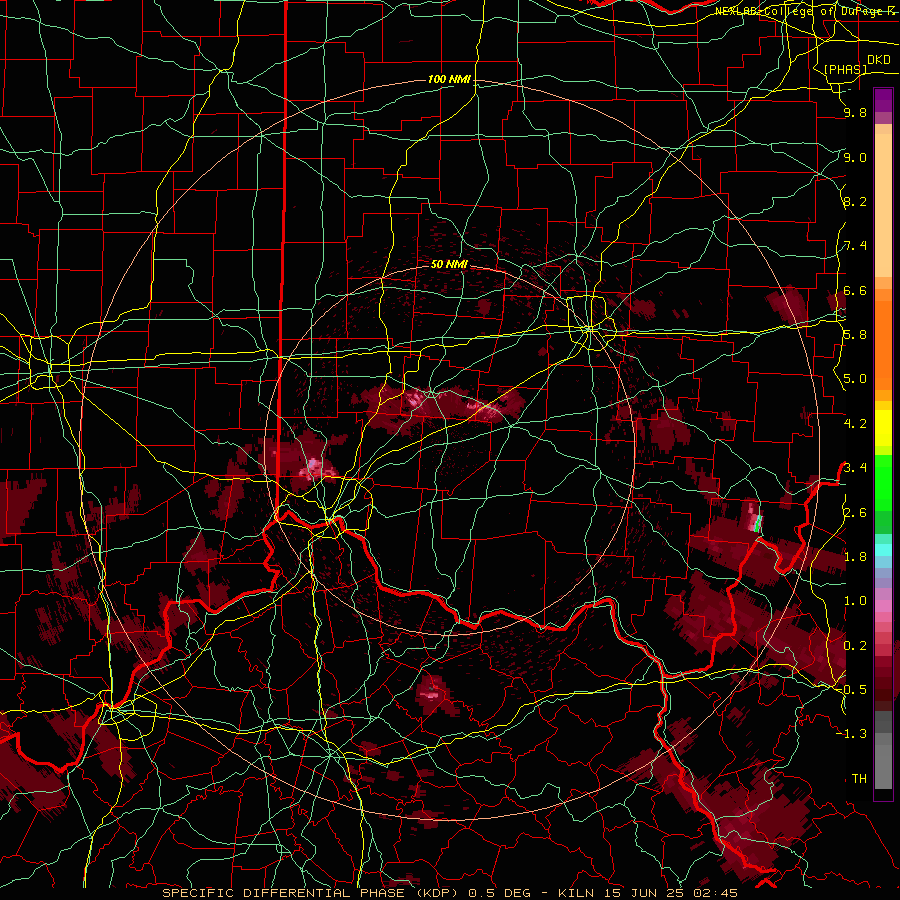Click the KILN 15 JUN 25 02:45 timestamp

(x=647, y=893)
